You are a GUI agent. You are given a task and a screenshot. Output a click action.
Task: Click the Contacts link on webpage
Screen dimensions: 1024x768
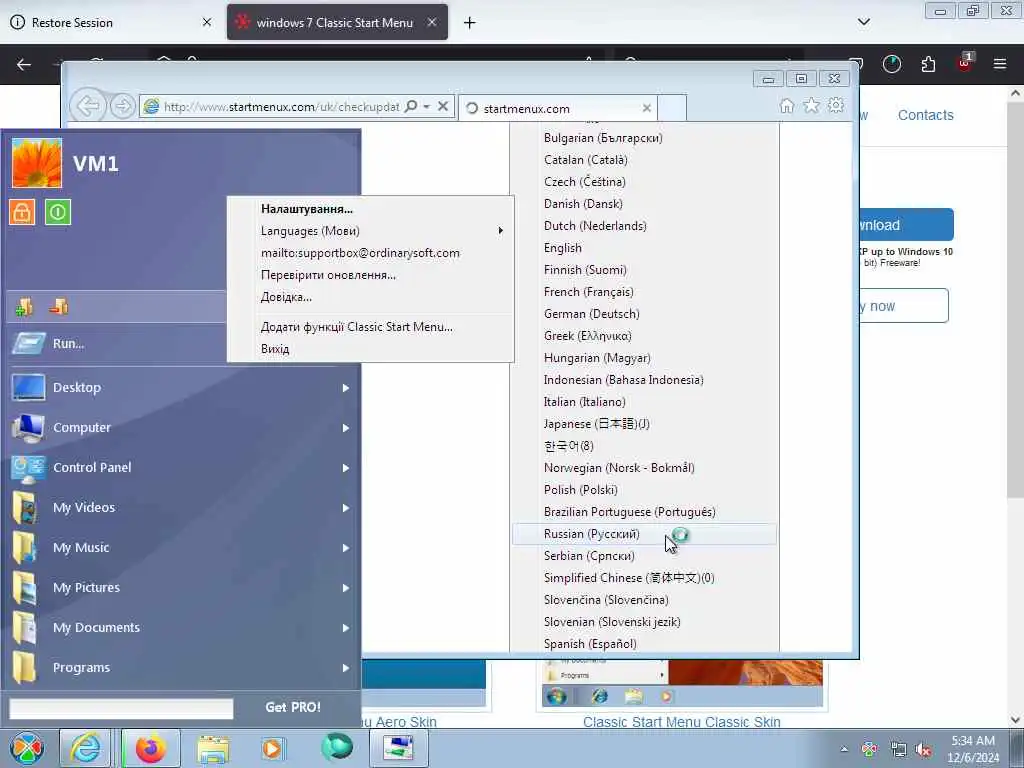coord(925,115)
